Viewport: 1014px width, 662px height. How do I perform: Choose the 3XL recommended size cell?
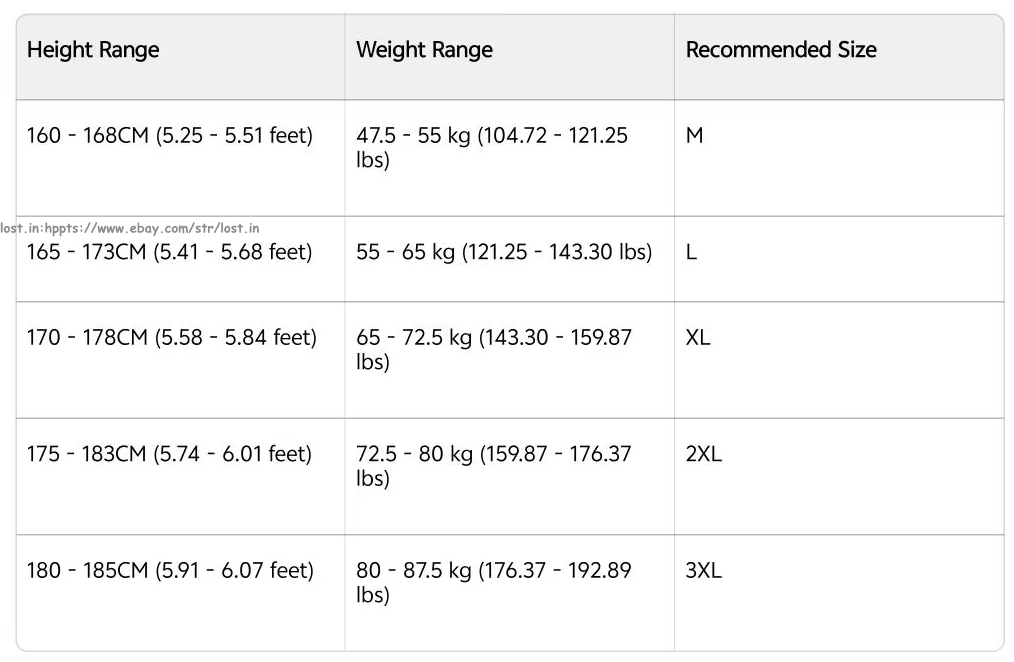[704, 571]
